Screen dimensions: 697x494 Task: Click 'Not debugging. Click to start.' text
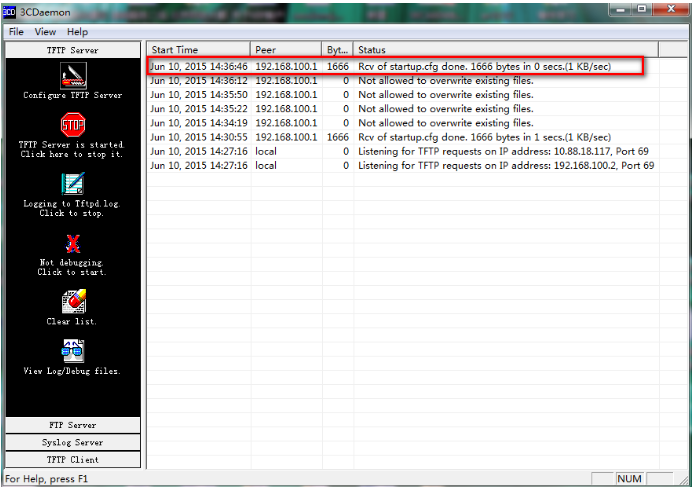(x=72, y=268)
